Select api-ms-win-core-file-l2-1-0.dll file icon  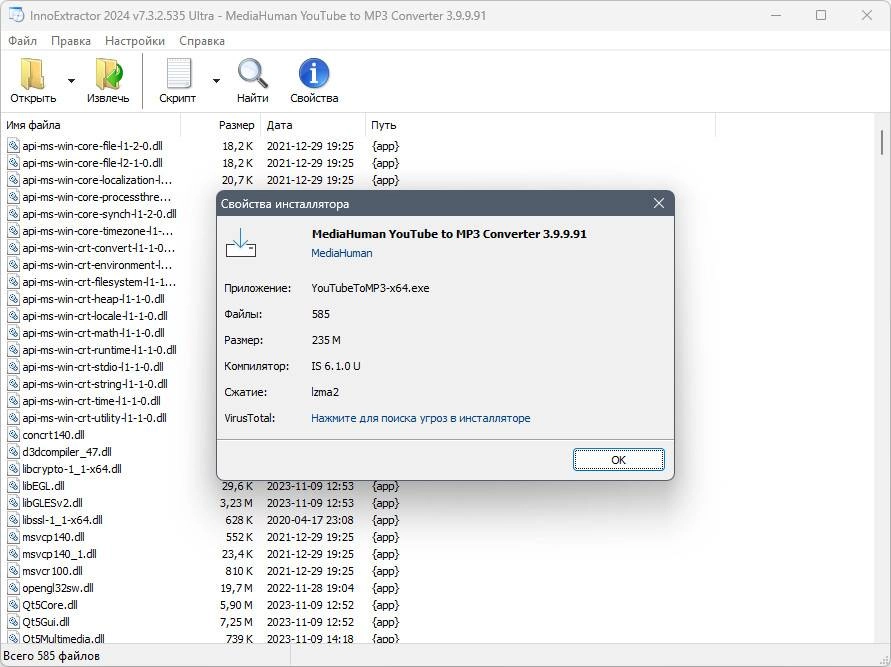14,163
